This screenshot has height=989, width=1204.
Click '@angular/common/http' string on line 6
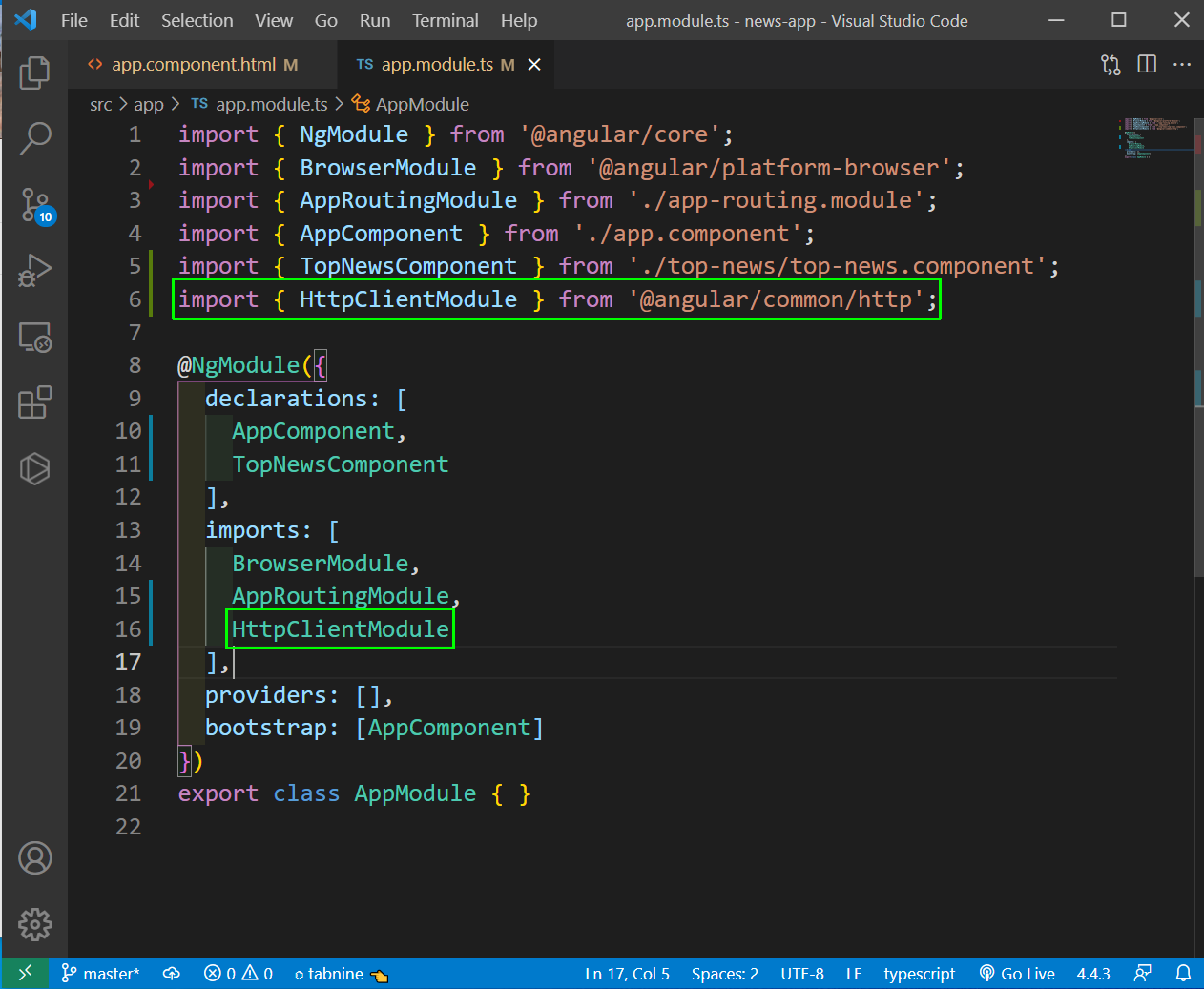[x=776, y=299]
